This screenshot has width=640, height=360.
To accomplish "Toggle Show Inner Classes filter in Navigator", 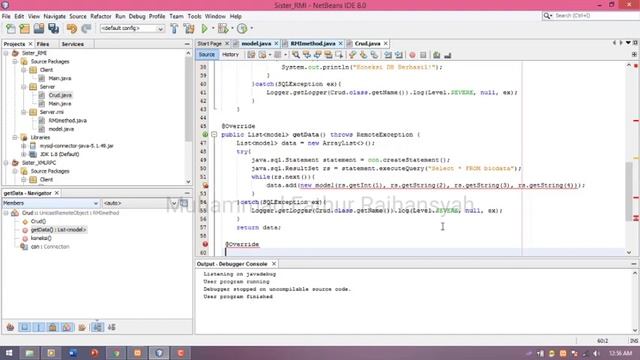I will coord(67,327).
